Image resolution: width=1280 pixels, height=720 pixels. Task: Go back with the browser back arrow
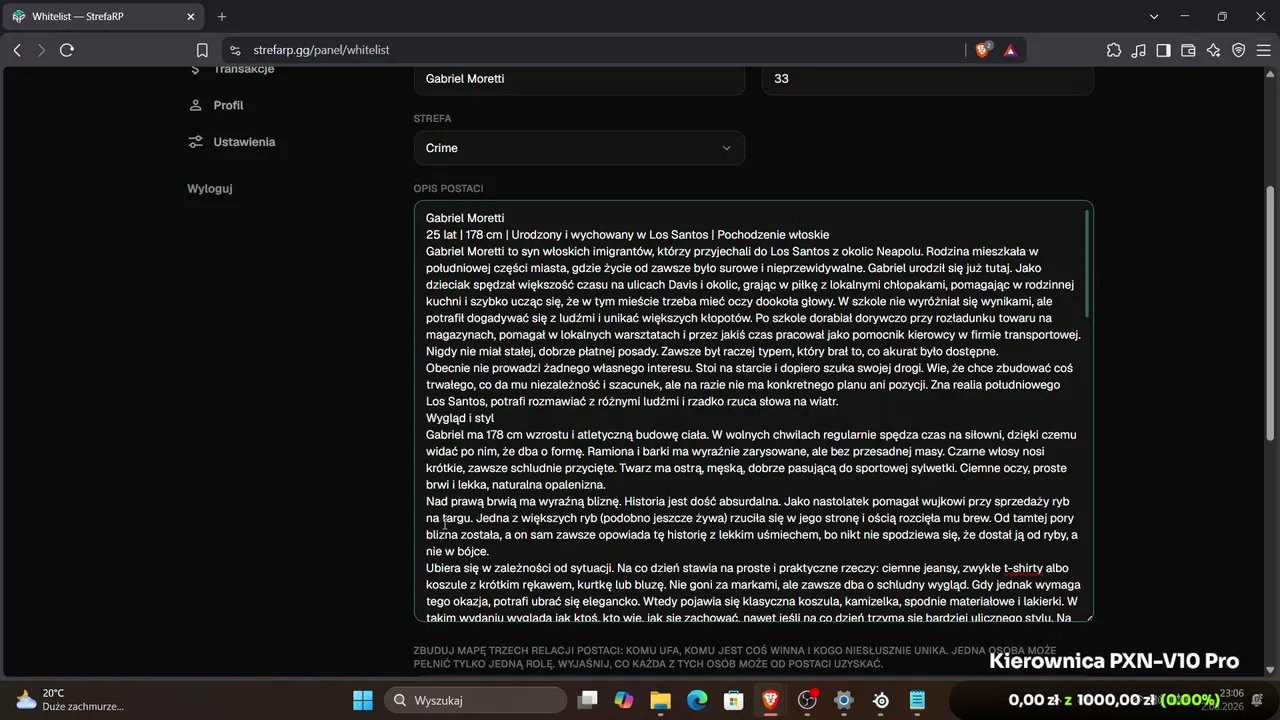click(x=17, y=50)
